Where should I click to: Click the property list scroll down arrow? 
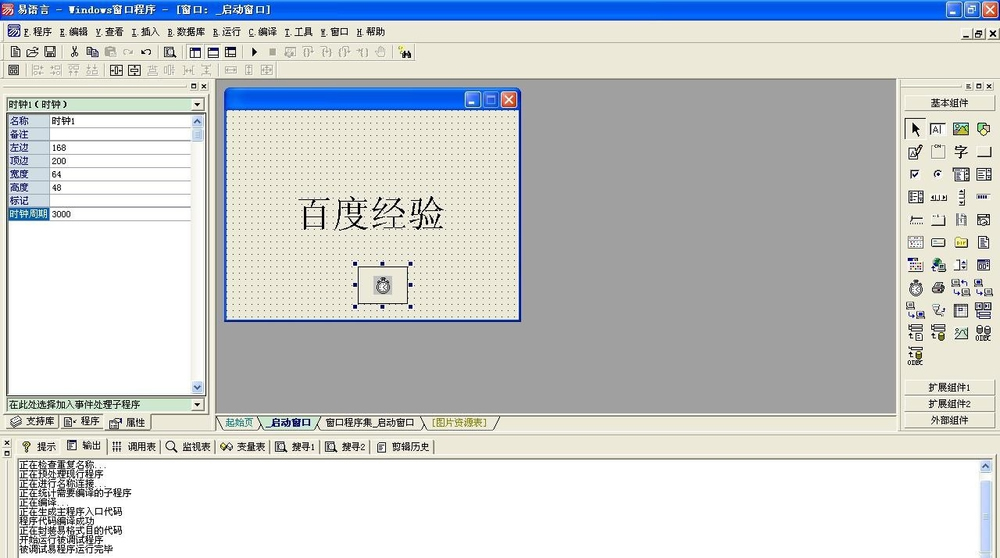tap(197, 387)
